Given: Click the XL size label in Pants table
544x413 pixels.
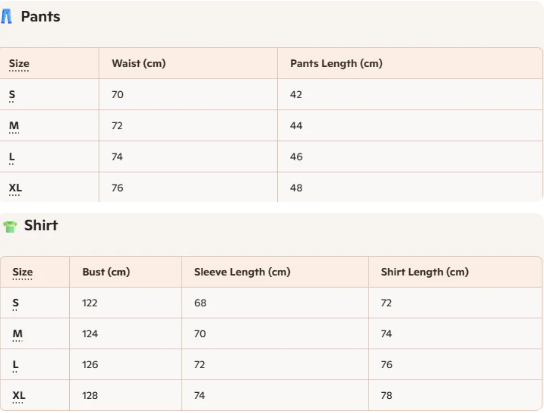Looking at the screenshot, I should [x=15, y=188].
